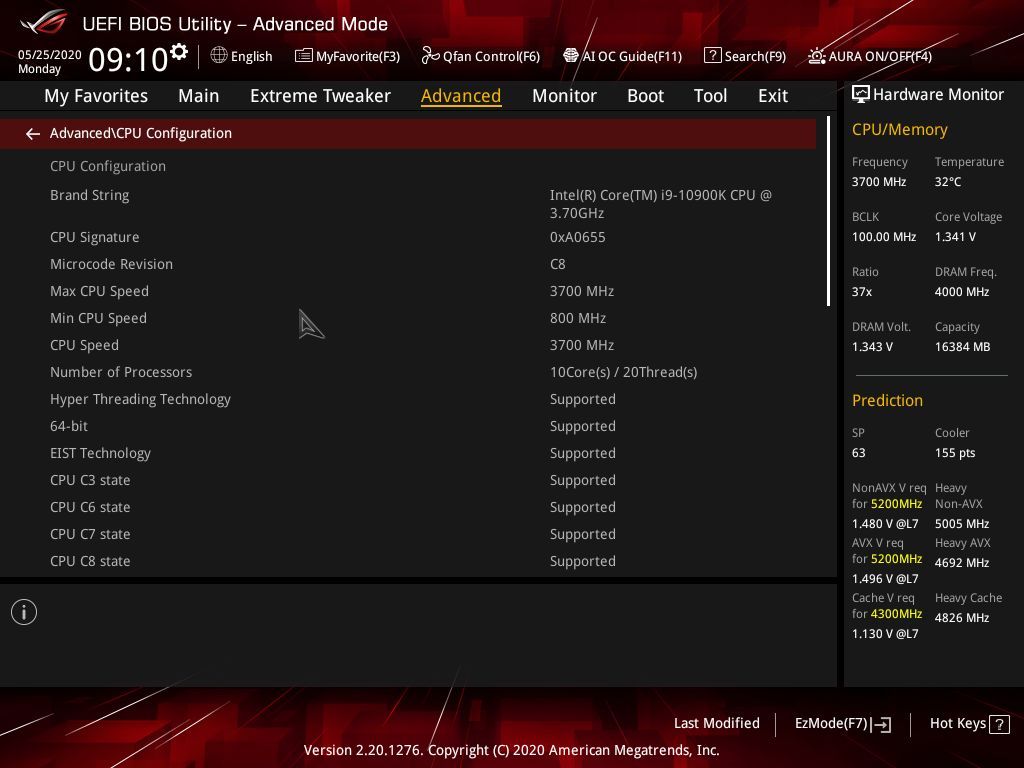Click the 09:10 clock display
This screenshot has height=768, width=1024.
(x=129, y=59)
